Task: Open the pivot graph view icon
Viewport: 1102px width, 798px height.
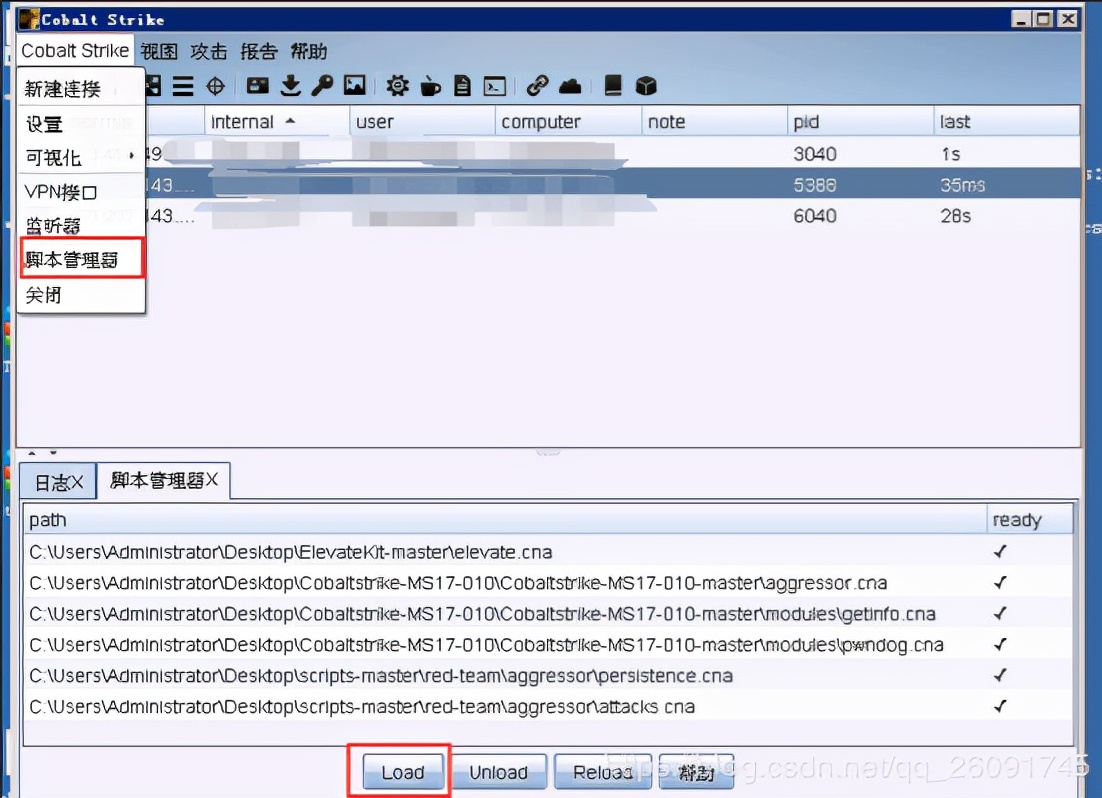Action: [x=153, y=86]
